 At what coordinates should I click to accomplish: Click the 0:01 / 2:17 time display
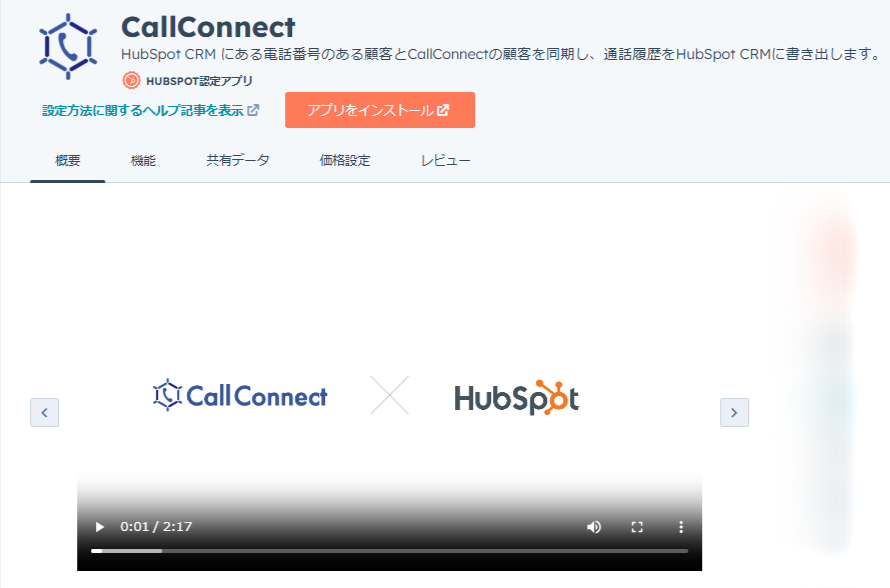point(156,527)
